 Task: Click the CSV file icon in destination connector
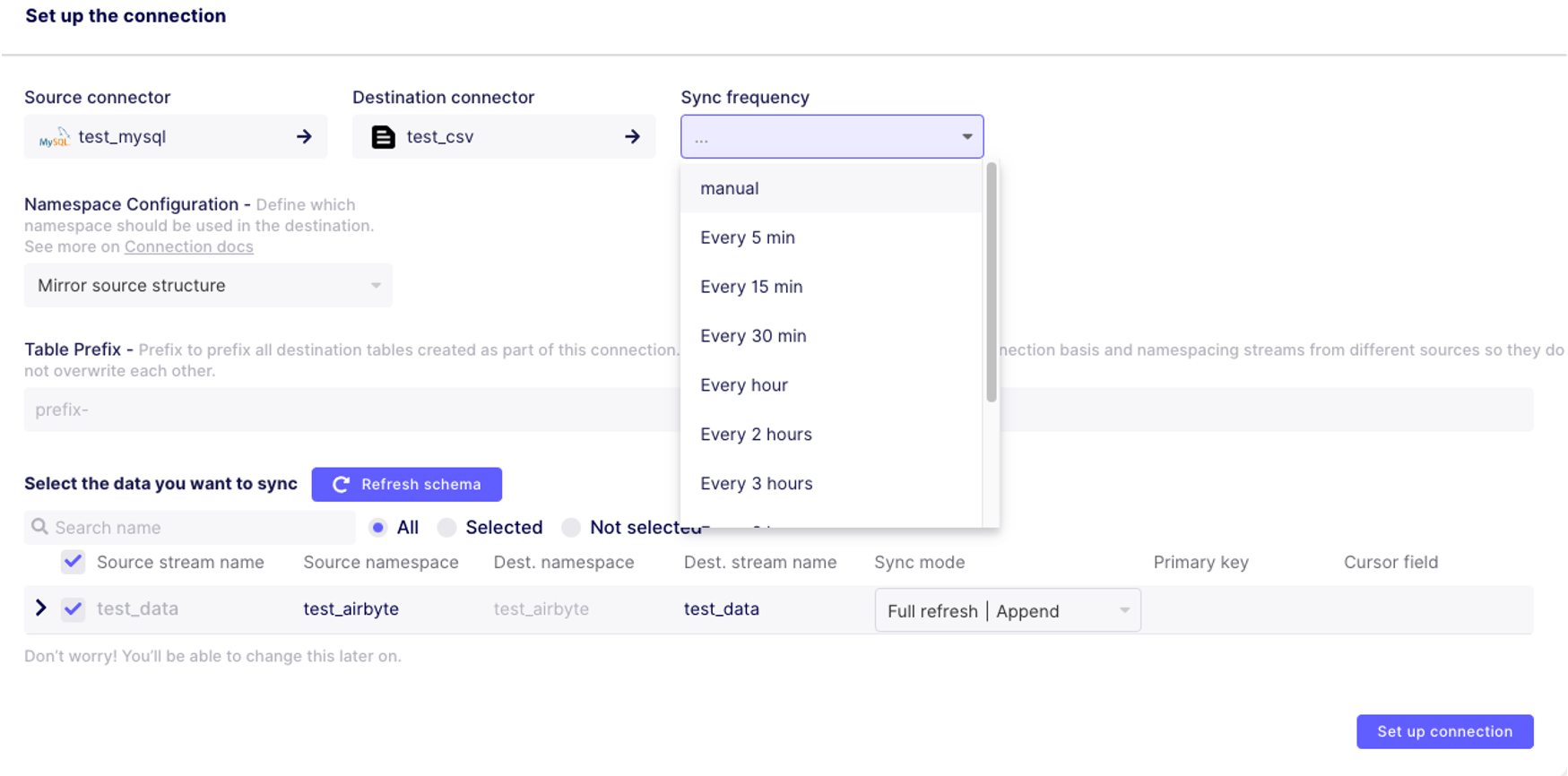point(384,137)
